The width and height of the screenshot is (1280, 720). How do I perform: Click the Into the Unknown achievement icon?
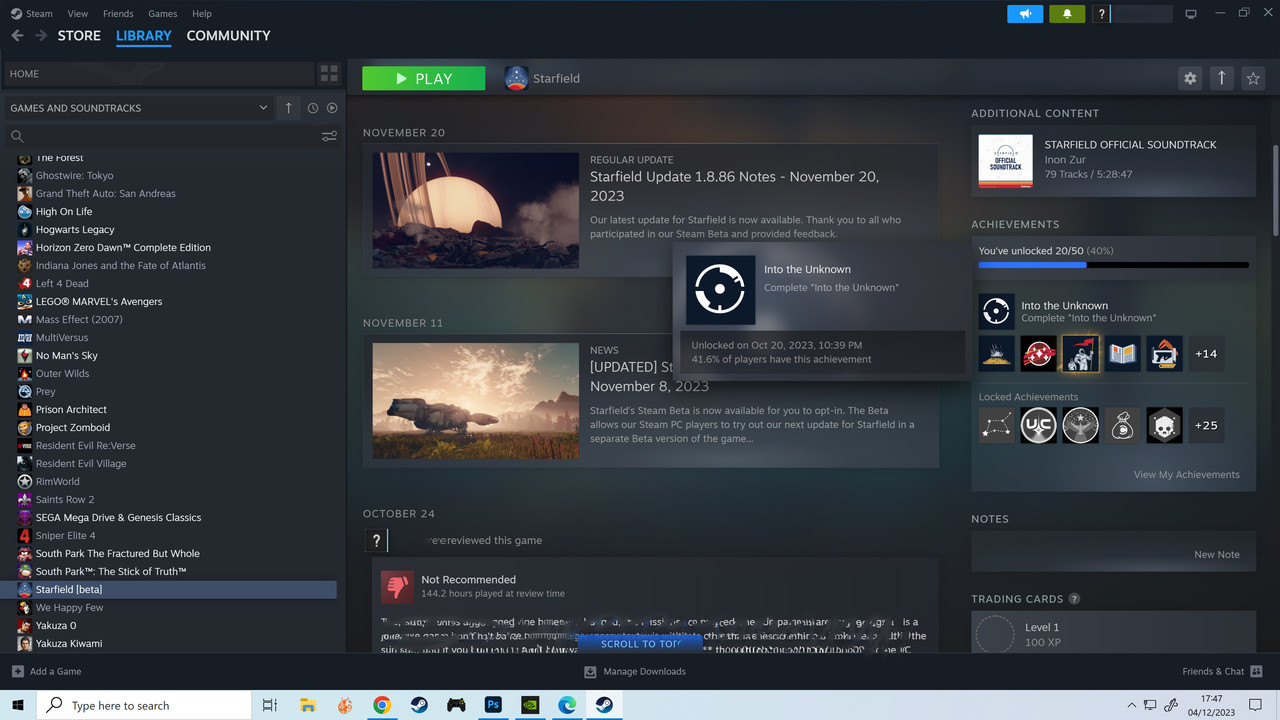(x=996, y=311)
